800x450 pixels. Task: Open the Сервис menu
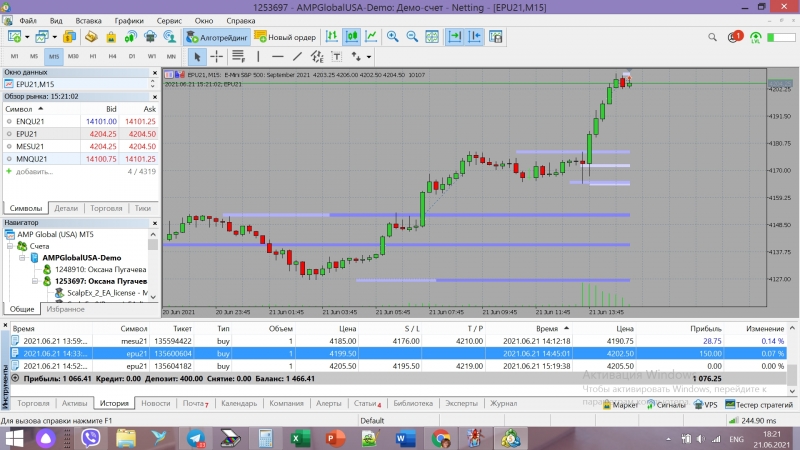[169, 21]
